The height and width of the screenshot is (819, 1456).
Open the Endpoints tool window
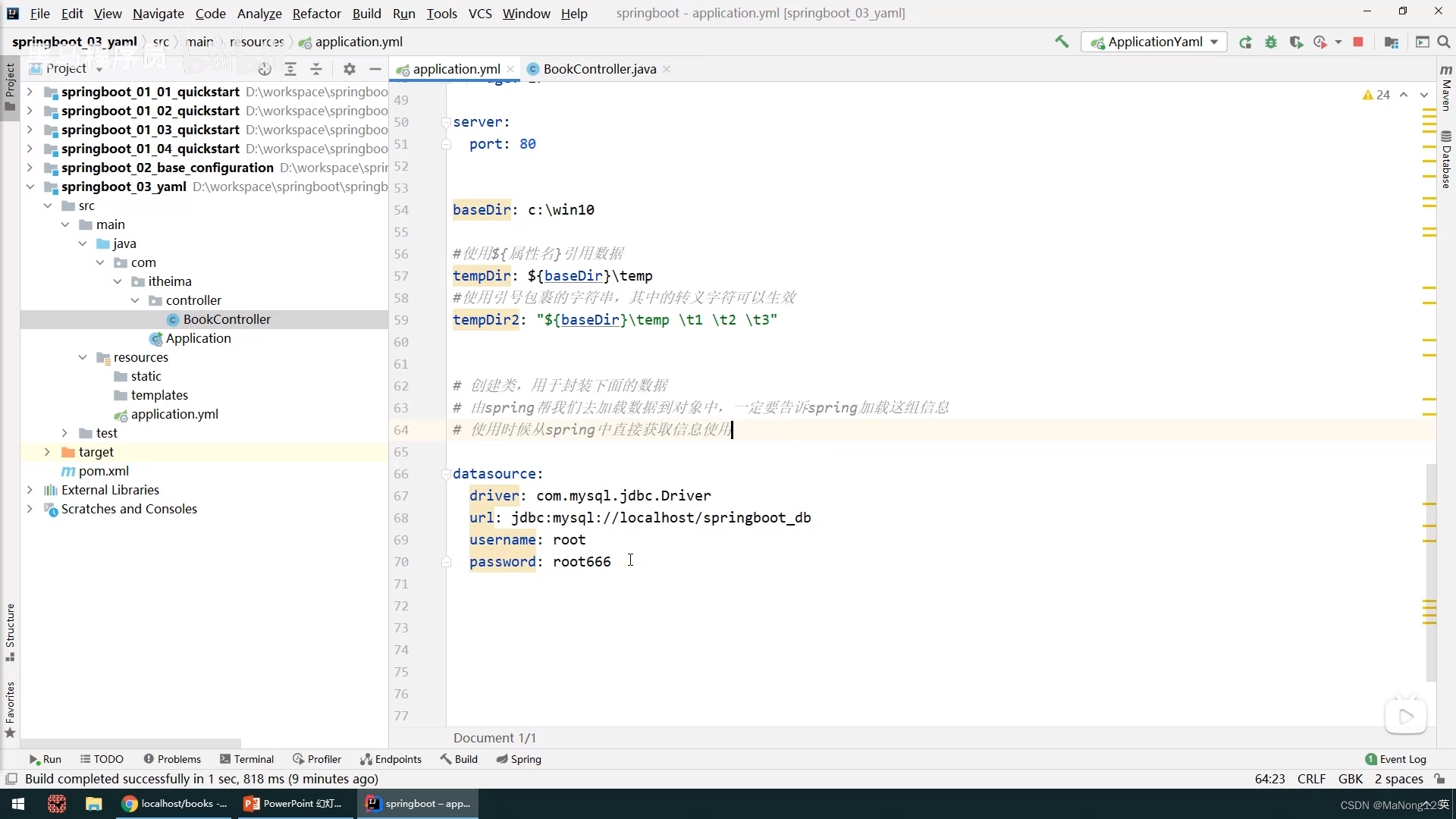click(391, 759)
